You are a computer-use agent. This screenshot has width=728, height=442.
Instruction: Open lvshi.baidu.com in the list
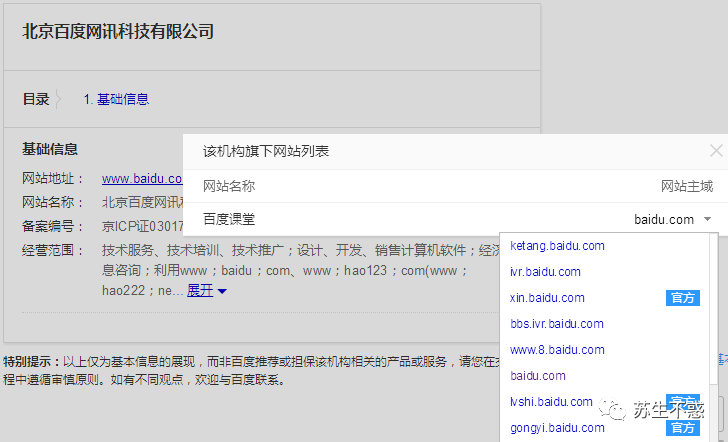click(551, 402)
